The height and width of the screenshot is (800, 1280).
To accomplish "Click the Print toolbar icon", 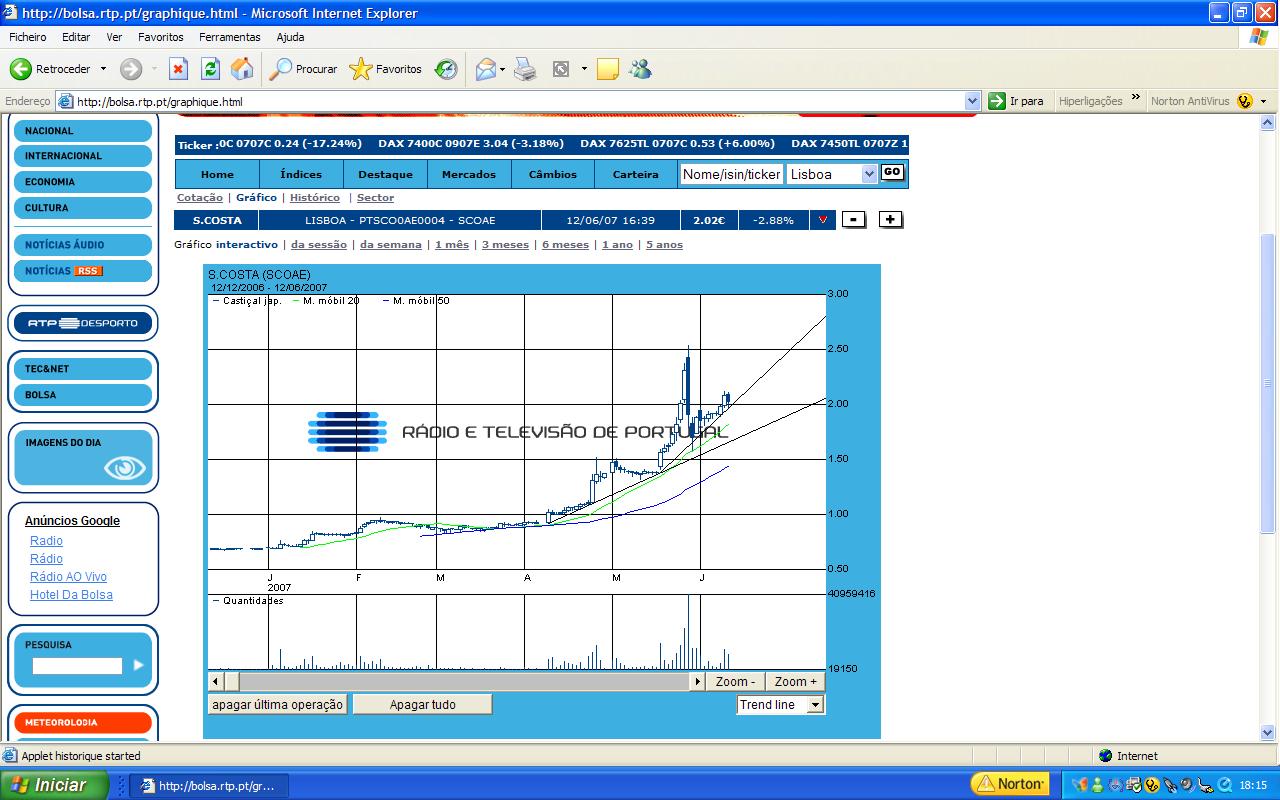I will tap(525, 69).
